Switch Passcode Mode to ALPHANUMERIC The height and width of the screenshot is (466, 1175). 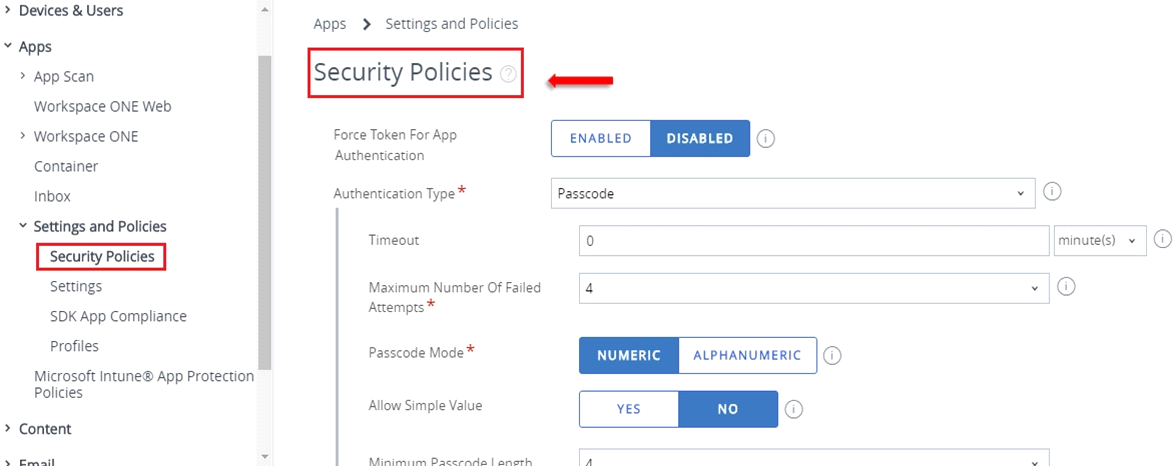[x=747, y=355]
